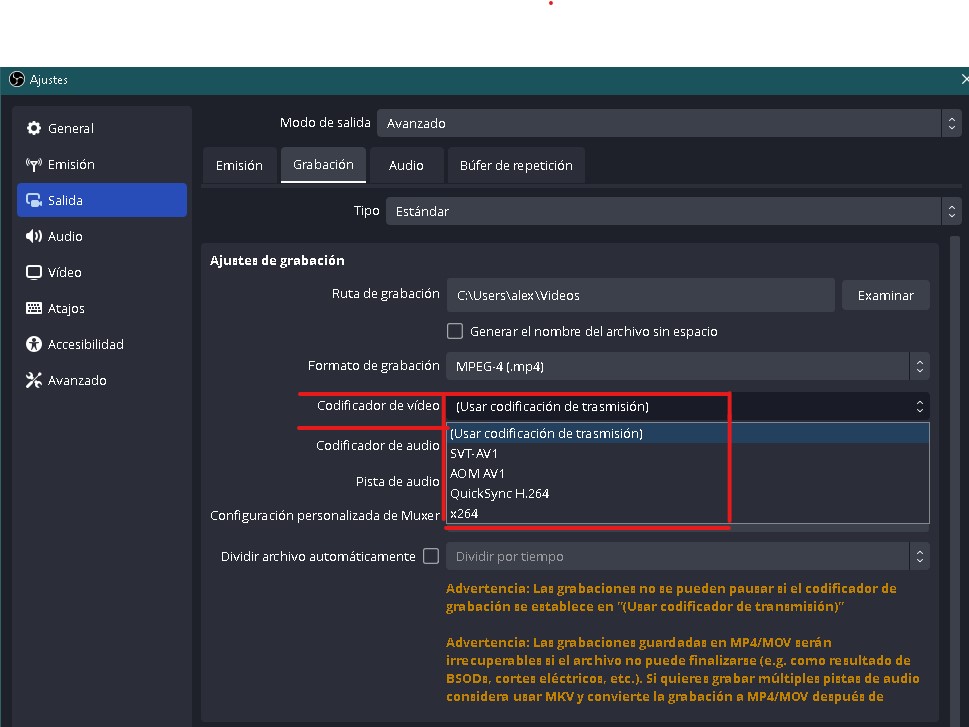Click the Ruta de grabación path field
The image size is (969, 727).
point(640,295)
